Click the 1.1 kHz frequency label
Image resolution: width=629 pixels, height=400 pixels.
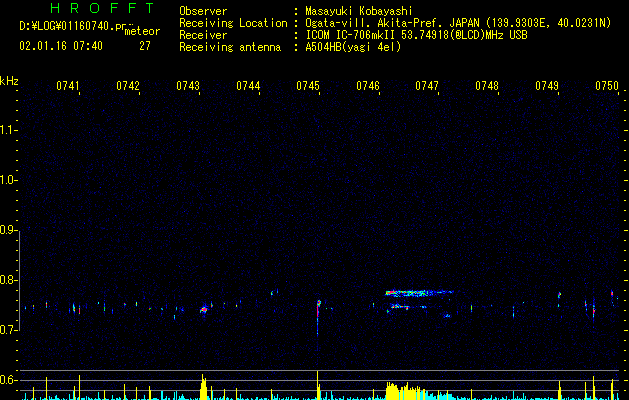(8, 130)
